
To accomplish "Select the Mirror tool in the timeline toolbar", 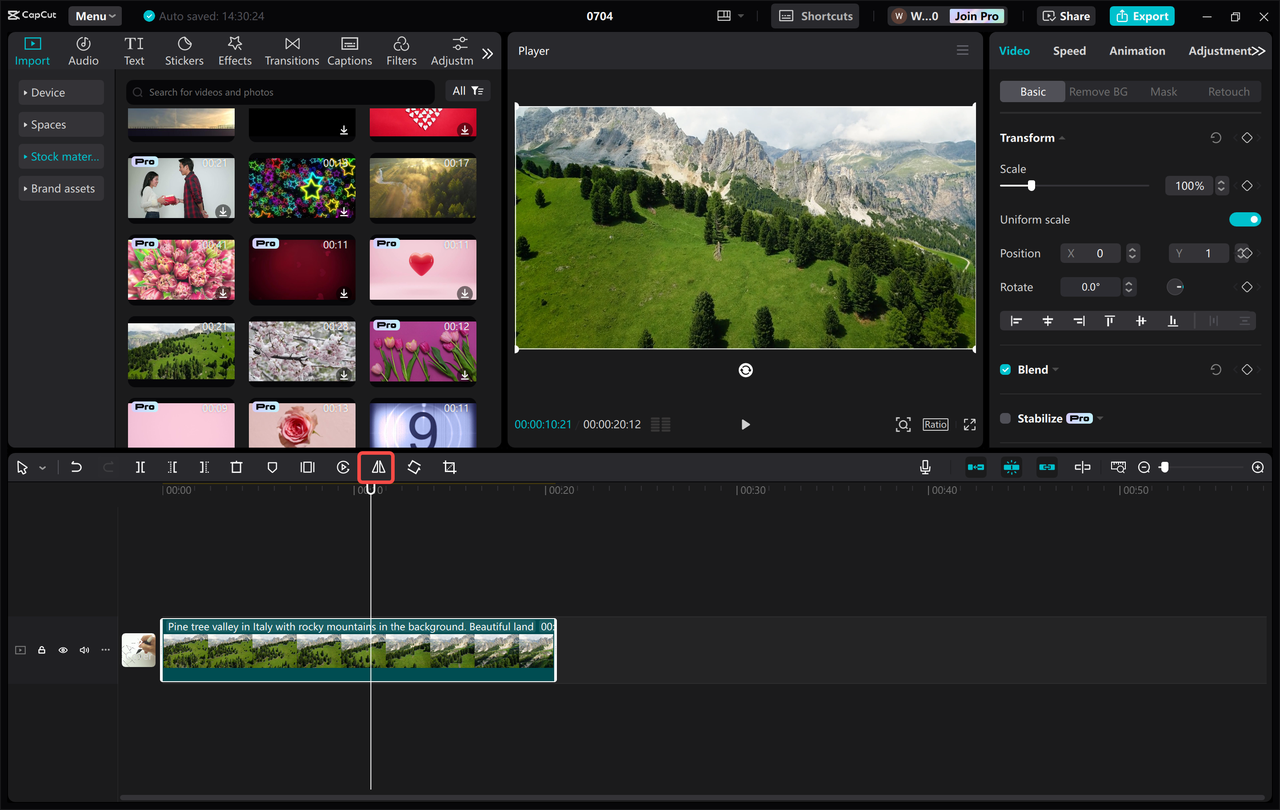I will 376,467.
